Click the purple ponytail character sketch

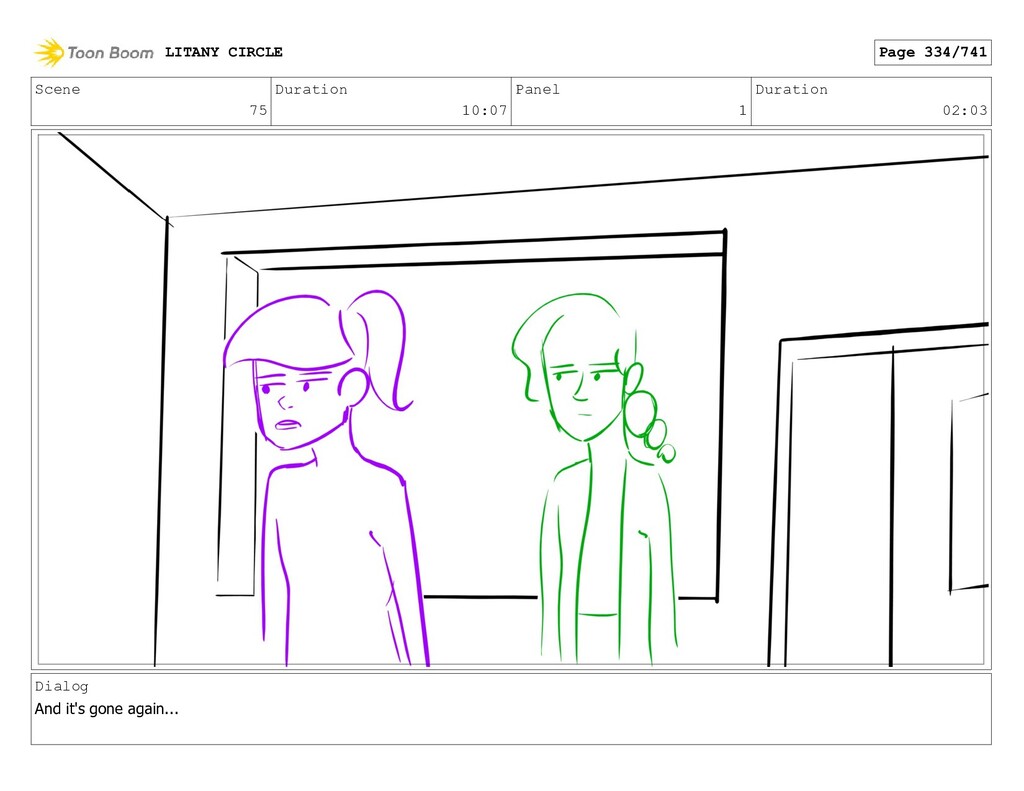tap(326, 478)
